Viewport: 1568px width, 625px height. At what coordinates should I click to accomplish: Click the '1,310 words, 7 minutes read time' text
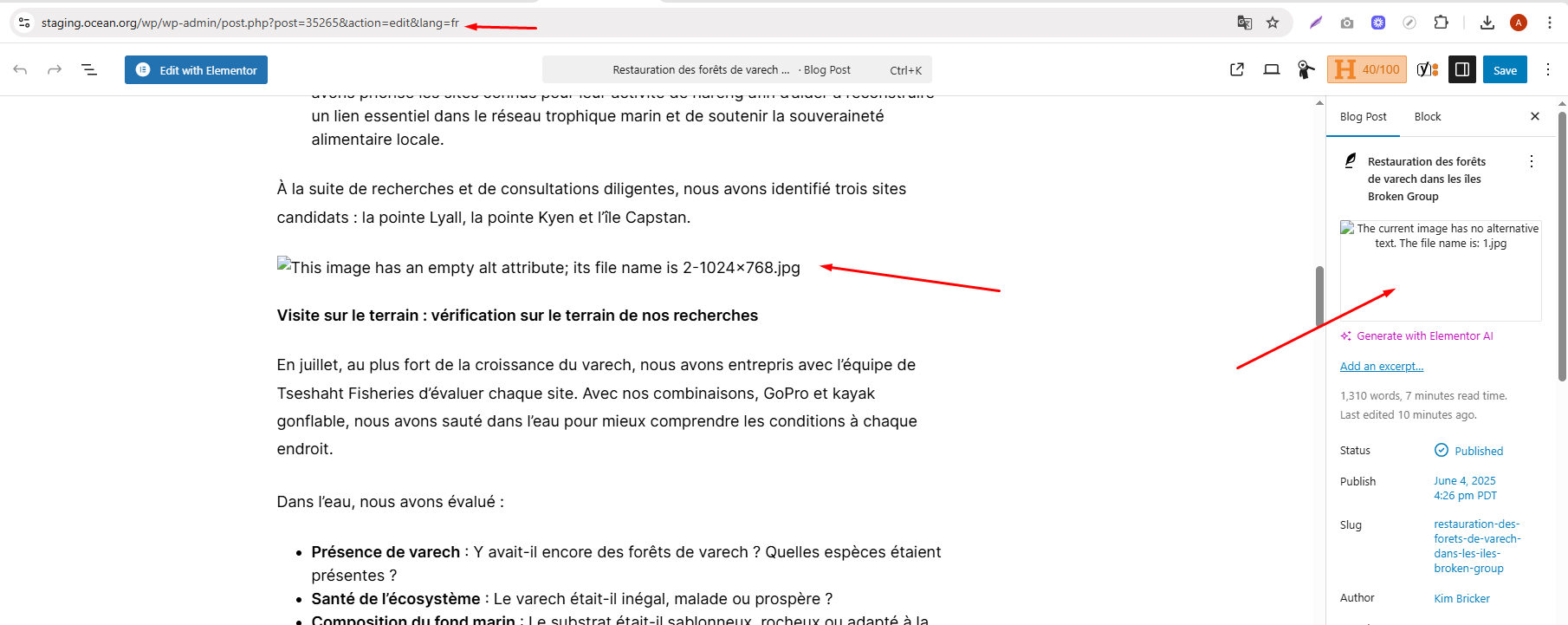coord(1423,396)
